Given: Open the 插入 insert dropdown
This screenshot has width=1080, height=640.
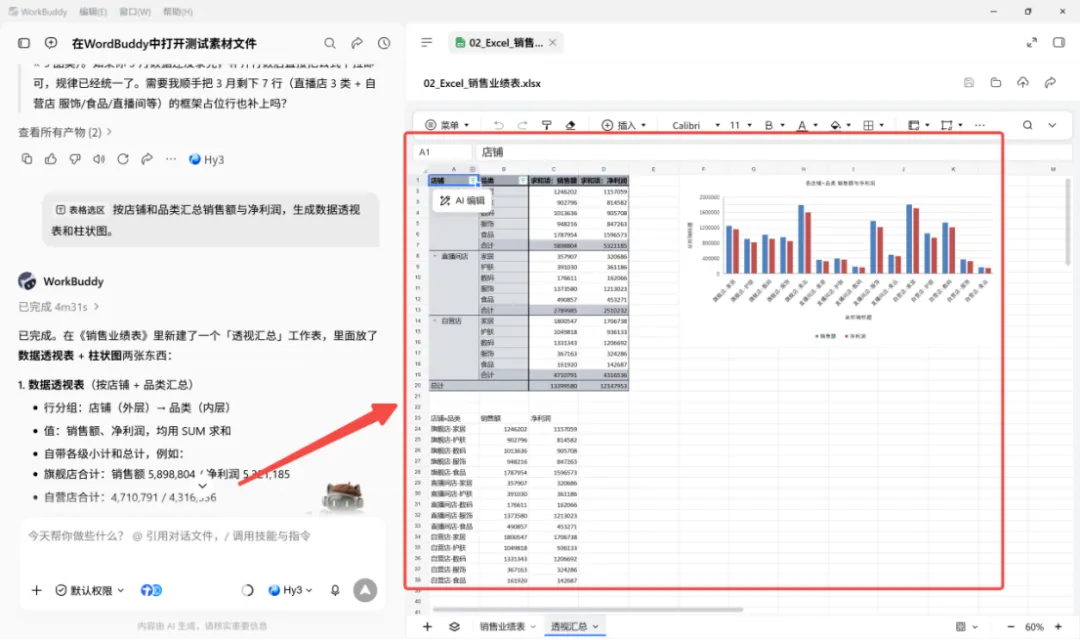Looking at the screenshot, I should click(624, 125).
